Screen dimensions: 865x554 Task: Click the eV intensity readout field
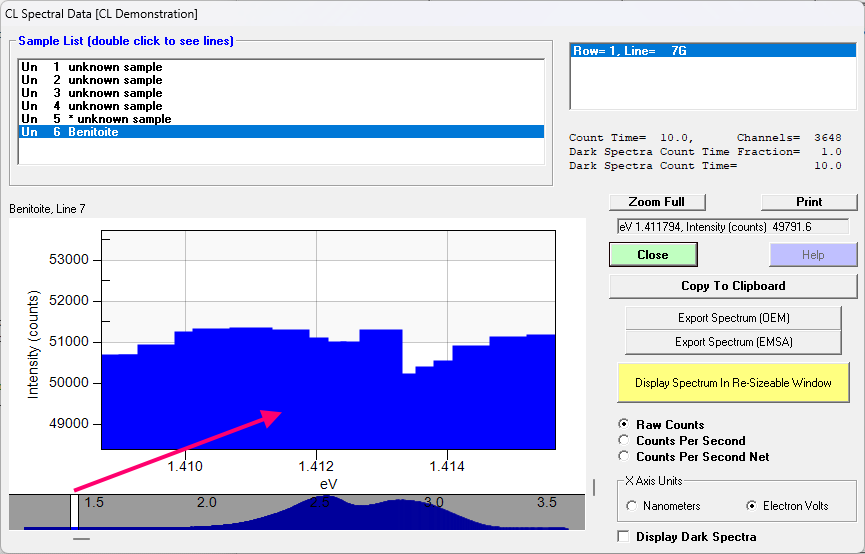[732, 227]
